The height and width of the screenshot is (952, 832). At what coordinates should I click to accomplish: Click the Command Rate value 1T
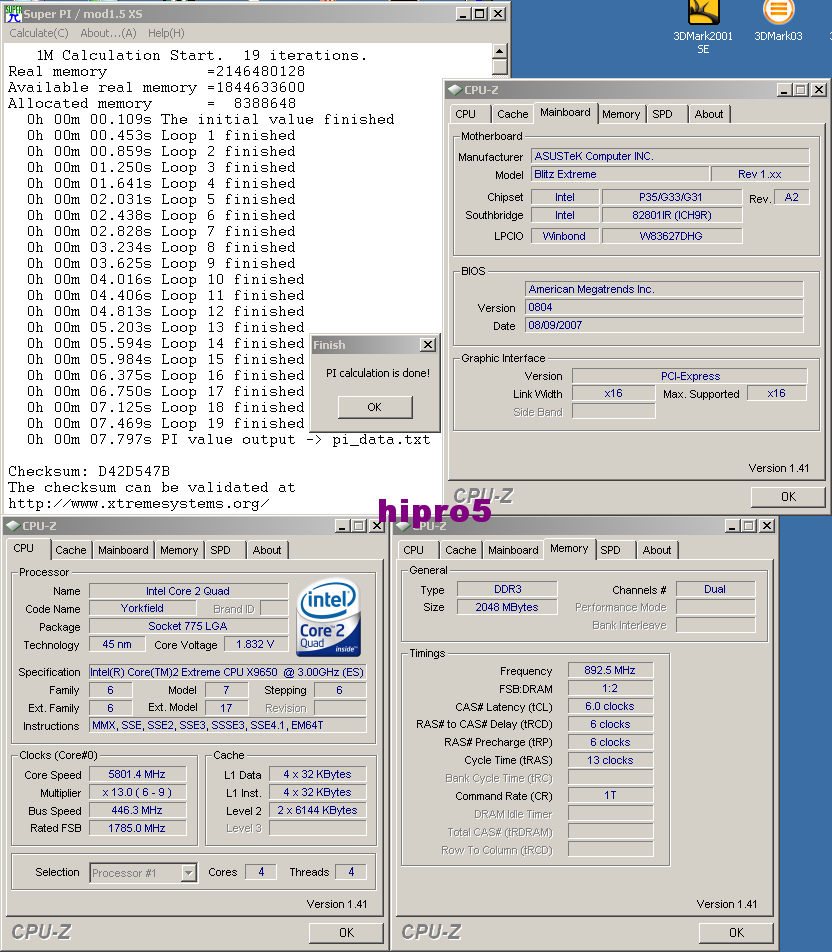tap(610, 795)
